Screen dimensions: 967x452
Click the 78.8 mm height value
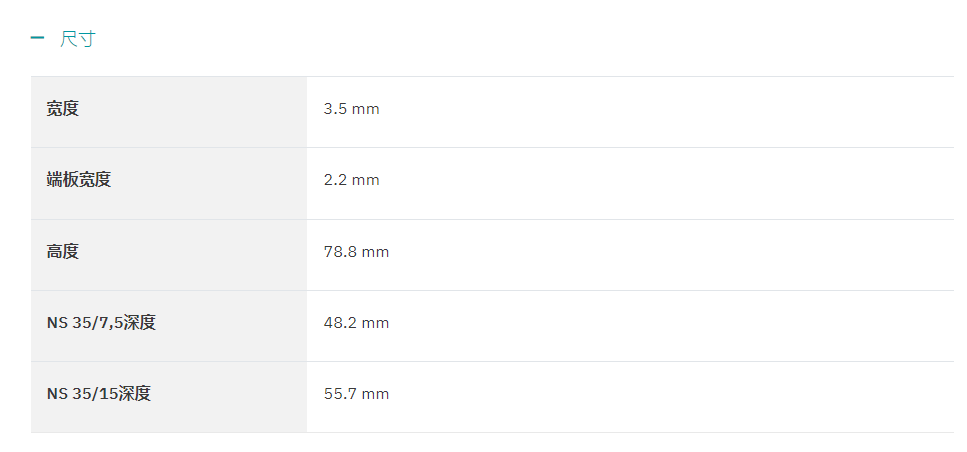356,252
